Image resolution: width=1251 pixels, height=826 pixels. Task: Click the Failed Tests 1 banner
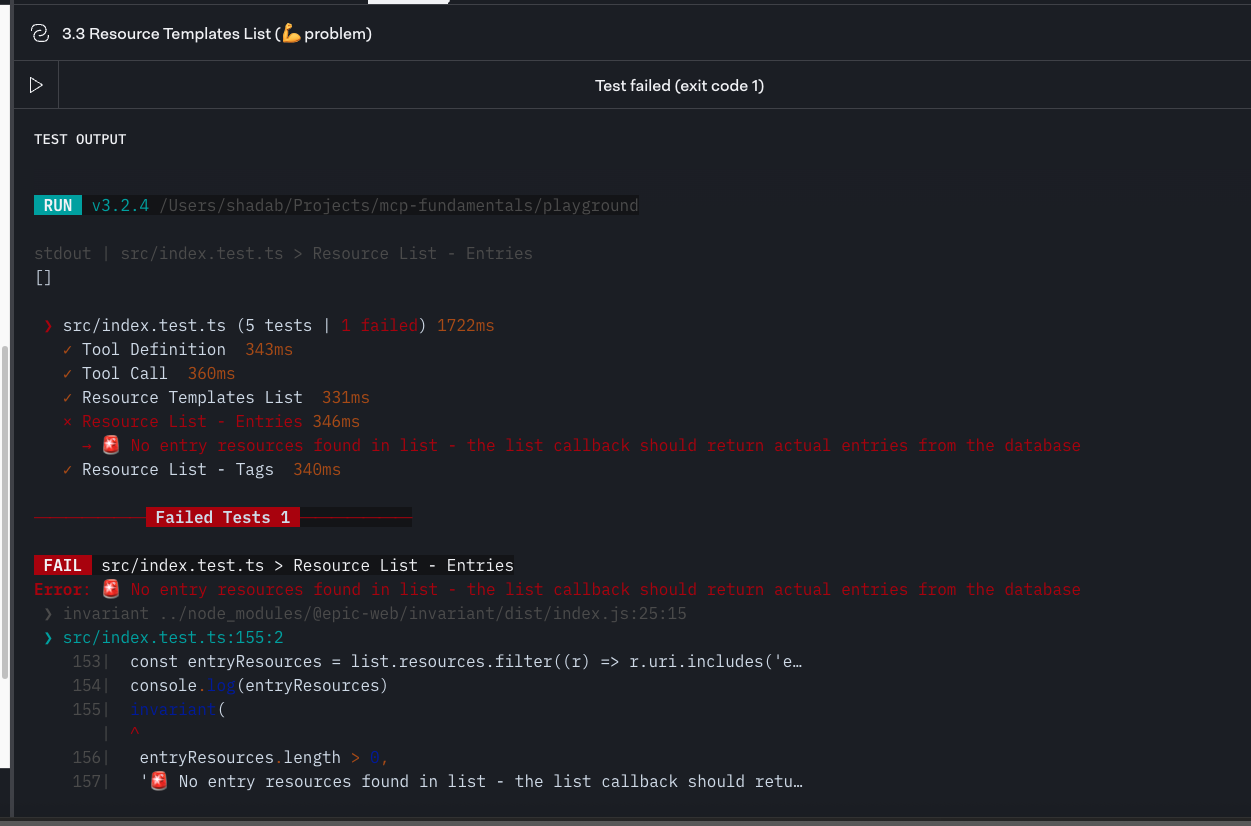point(222,517)
